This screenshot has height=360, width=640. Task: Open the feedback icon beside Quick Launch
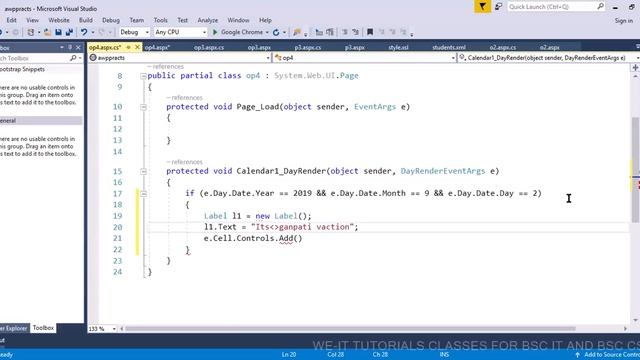(498, 7)
